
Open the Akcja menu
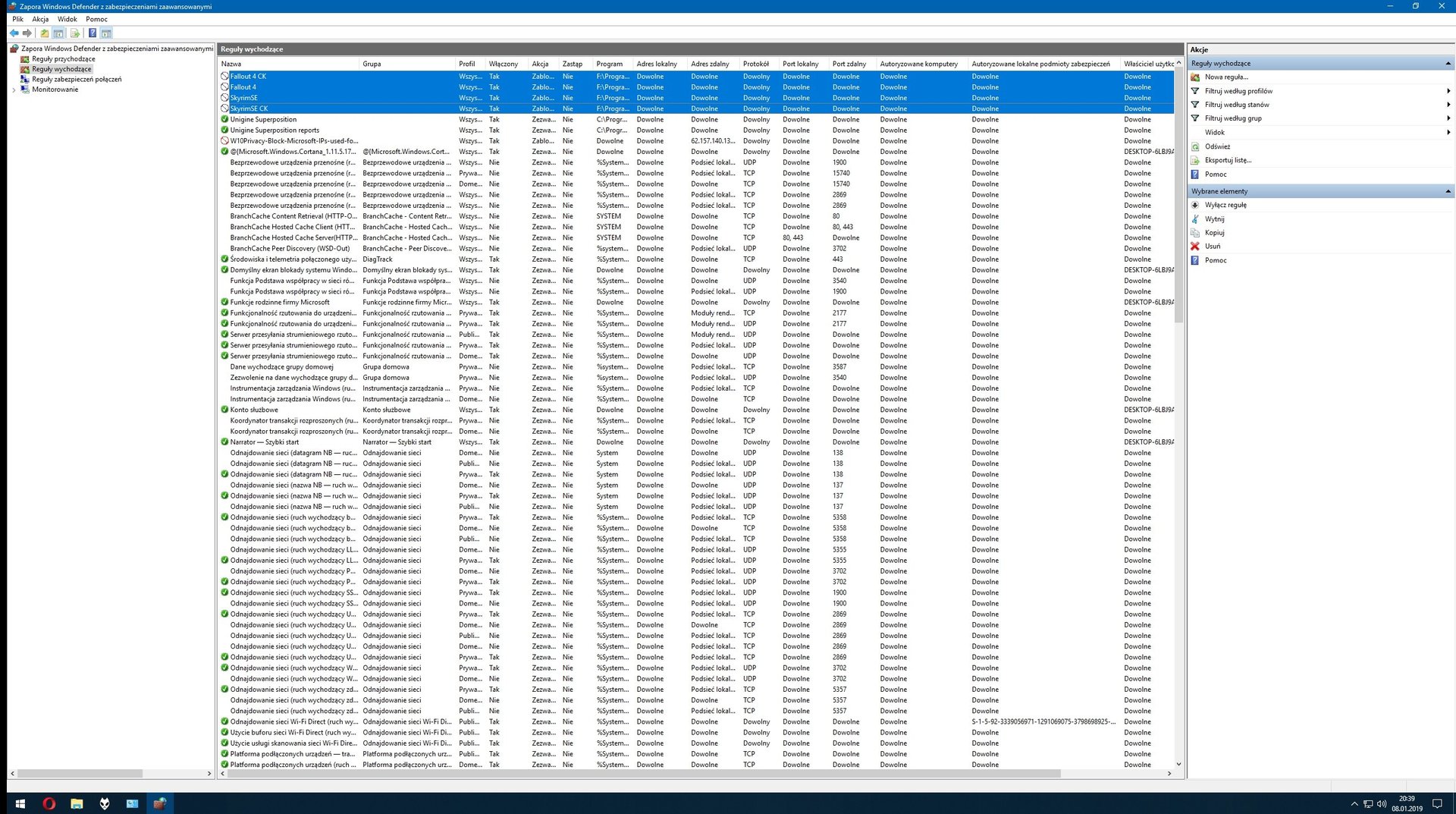(x=40, y=19)
